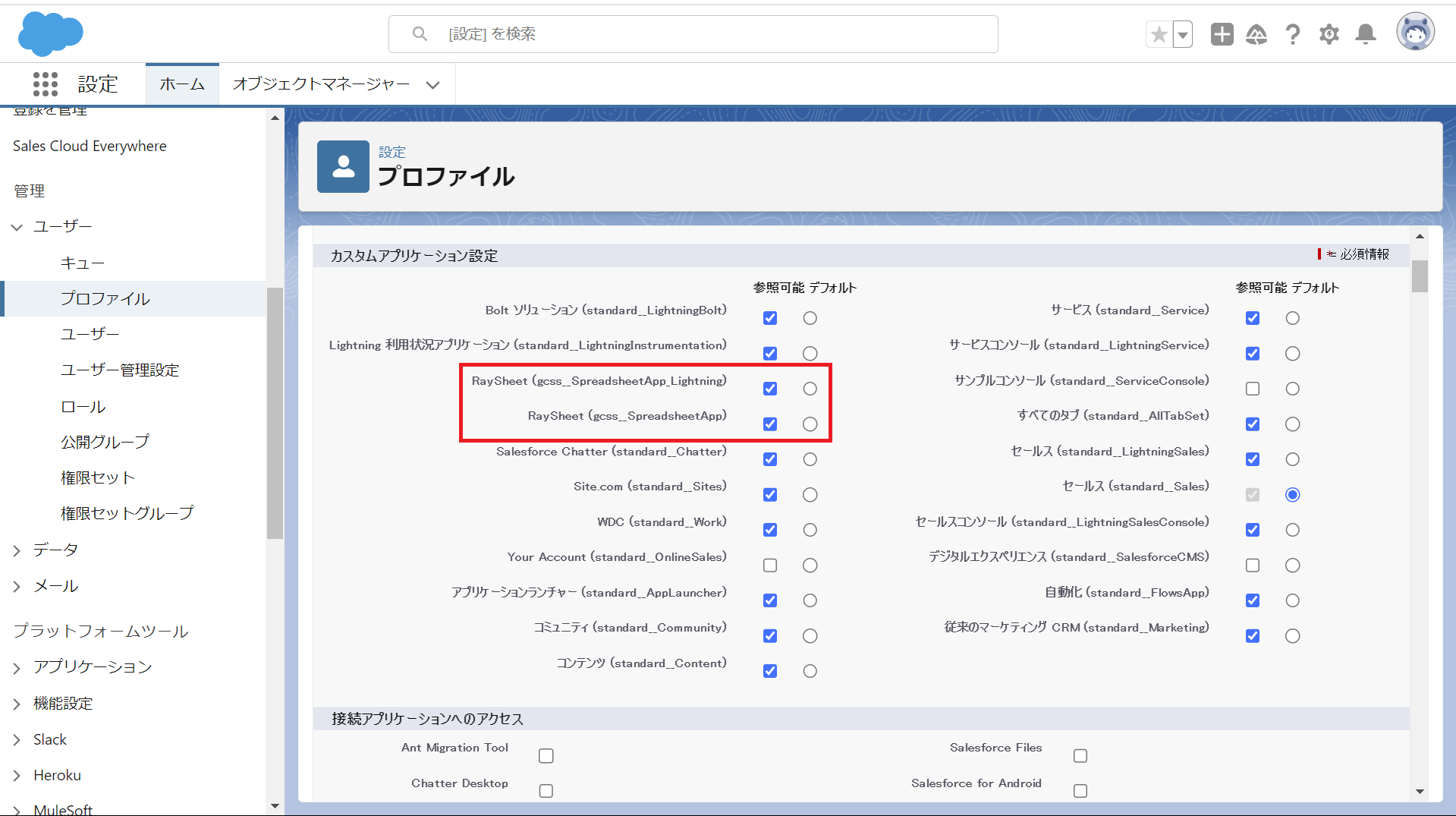
Task: Check the Ant Migration Tool checkbox
Action: (546, 756)
